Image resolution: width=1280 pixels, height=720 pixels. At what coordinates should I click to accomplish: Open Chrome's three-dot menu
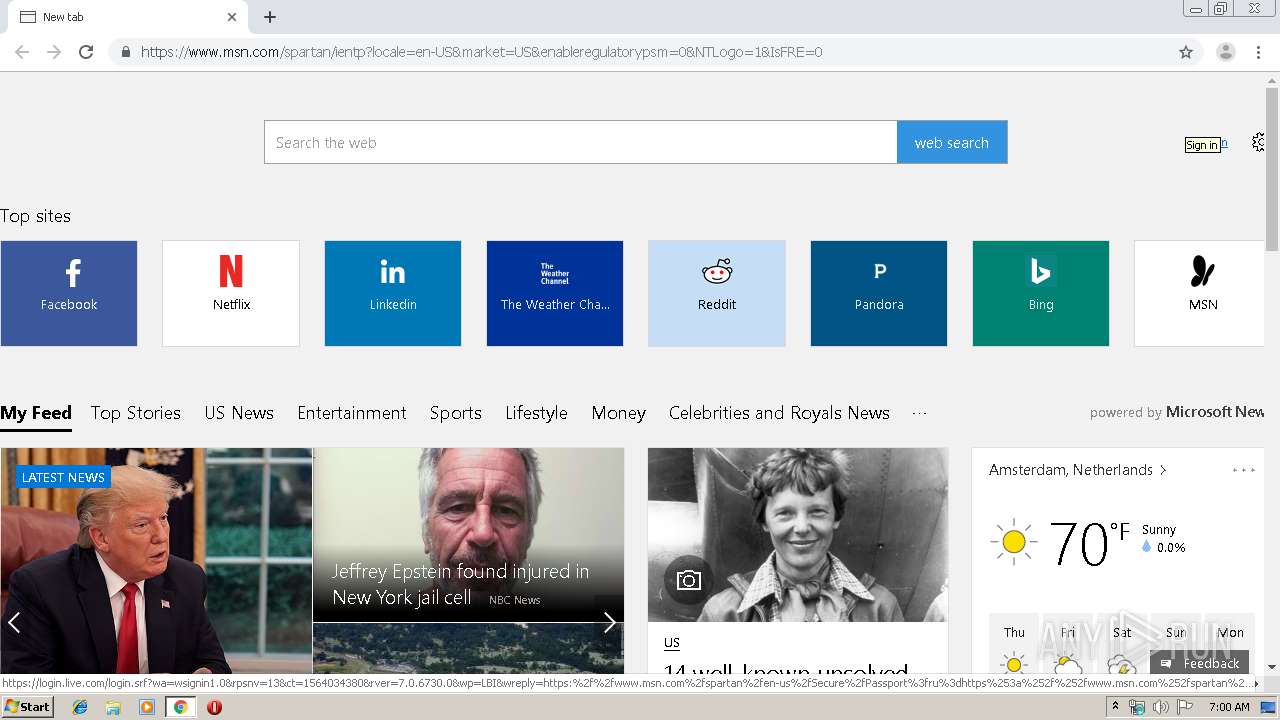[1259, 52]
